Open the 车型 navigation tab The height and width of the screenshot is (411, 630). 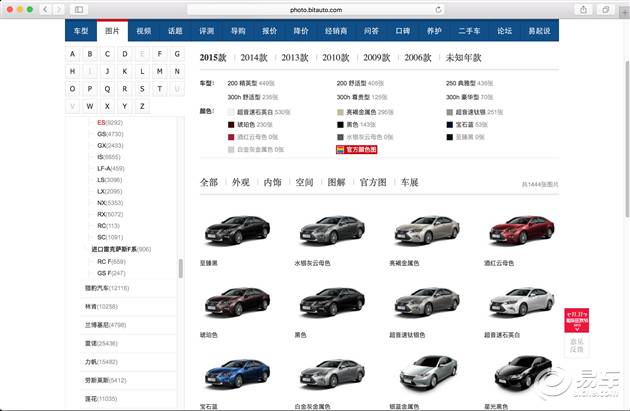click(x=81, y=31)
